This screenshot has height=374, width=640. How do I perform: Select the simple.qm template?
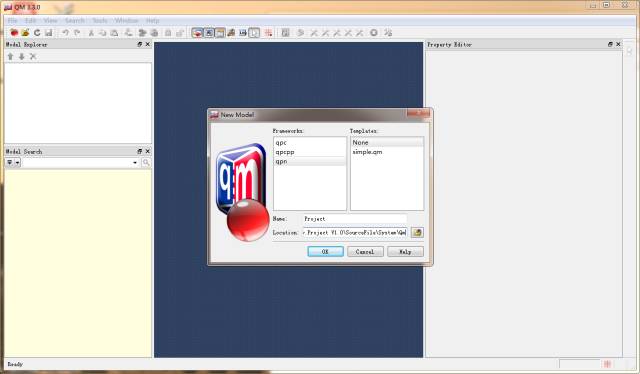tap(387, 152)
